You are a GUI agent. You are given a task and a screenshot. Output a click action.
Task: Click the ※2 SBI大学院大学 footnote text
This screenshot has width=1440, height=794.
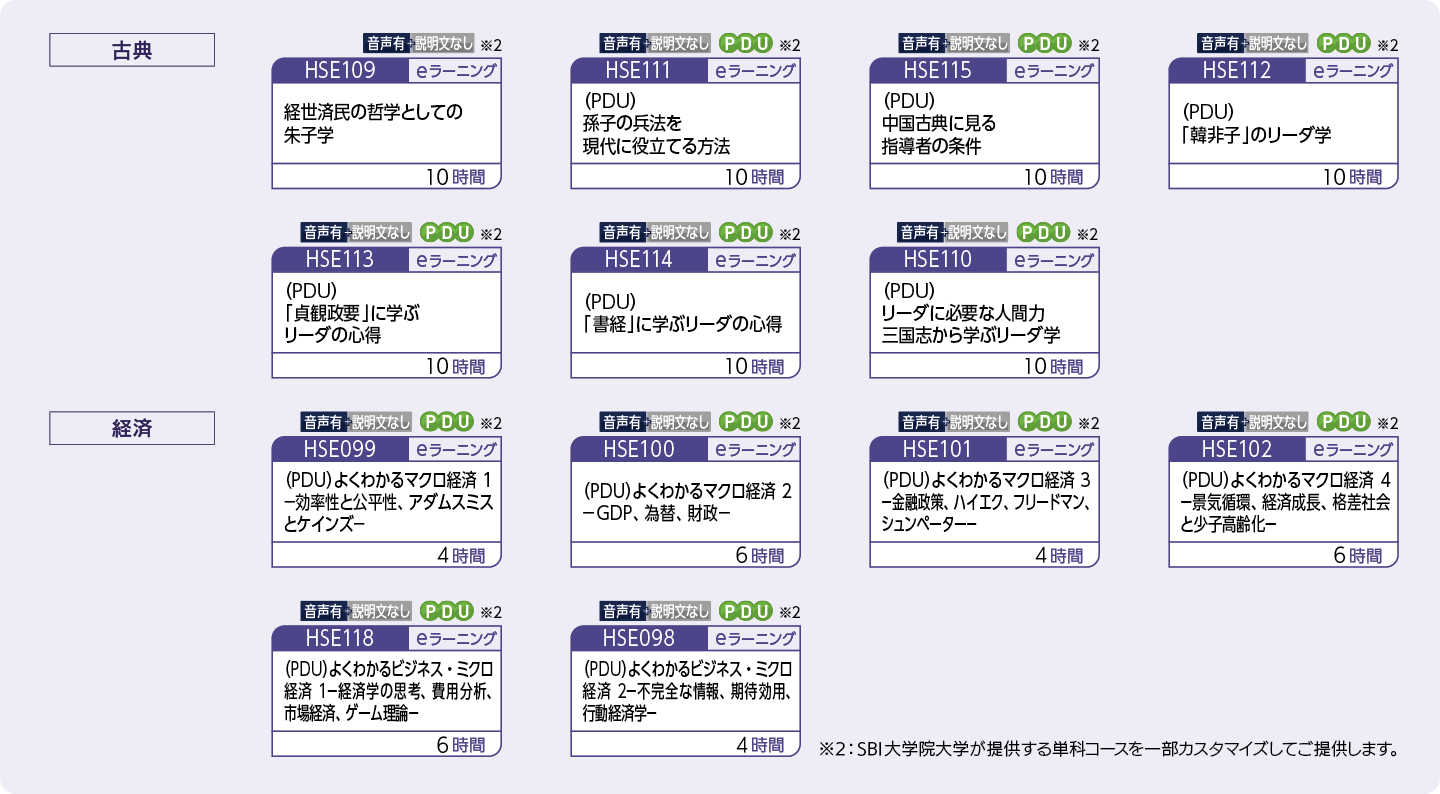coord(1107,748)
